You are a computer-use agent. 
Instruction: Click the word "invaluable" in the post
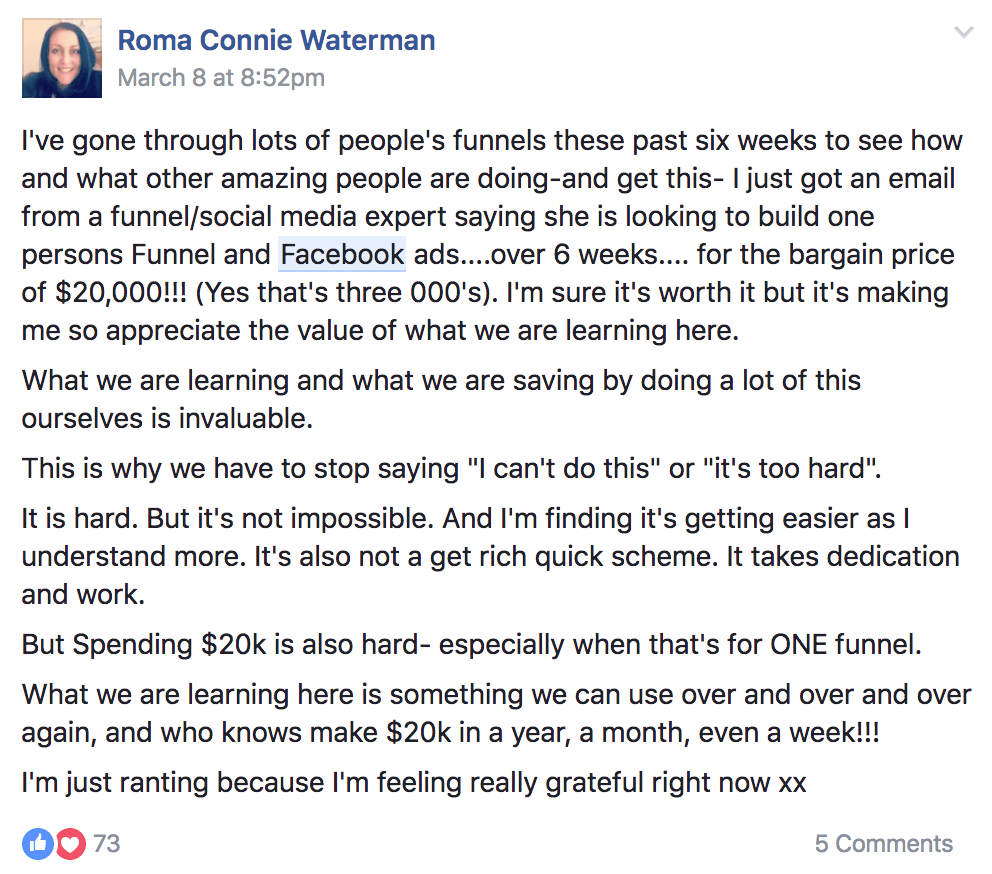coord(246,420)
